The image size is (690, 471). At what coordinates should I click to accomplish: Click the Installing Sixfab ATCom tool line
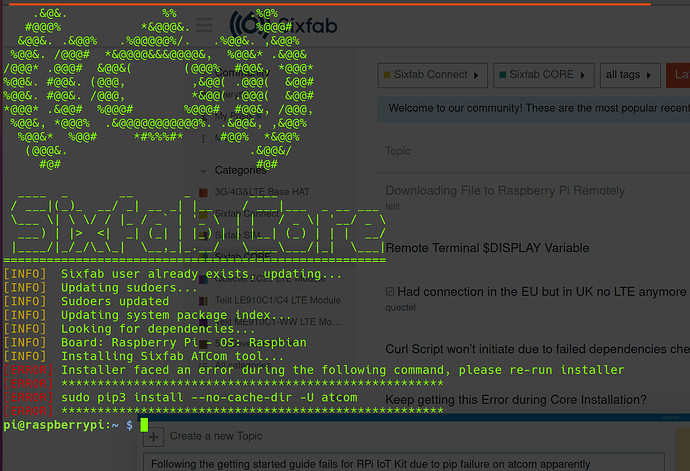tap(172, 356)
